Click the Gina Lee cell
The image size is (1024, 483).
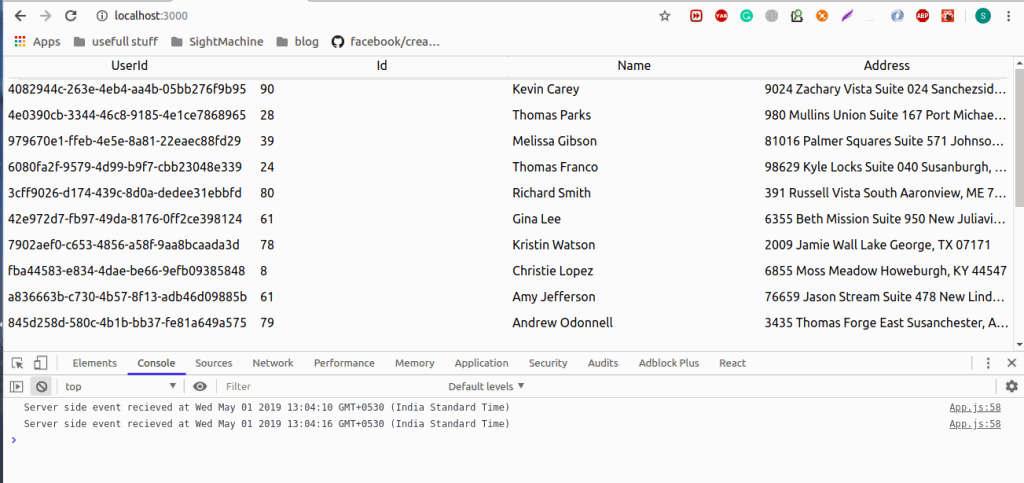click(537, 219)
